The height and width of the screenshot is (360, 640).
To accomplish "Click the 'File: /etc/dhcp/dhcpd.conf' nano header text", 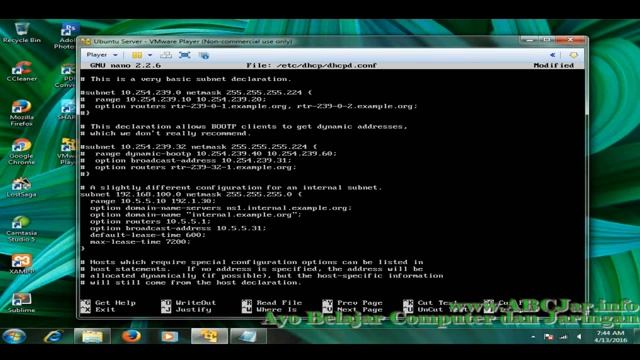I will (x=311, y=65).
